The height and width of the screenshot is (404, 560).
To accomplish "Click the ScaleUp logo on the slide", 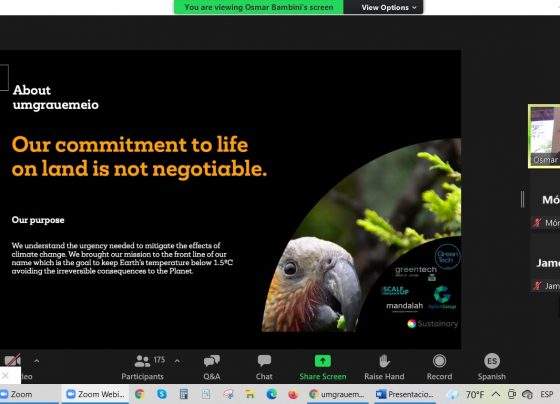I will point(395,290).
